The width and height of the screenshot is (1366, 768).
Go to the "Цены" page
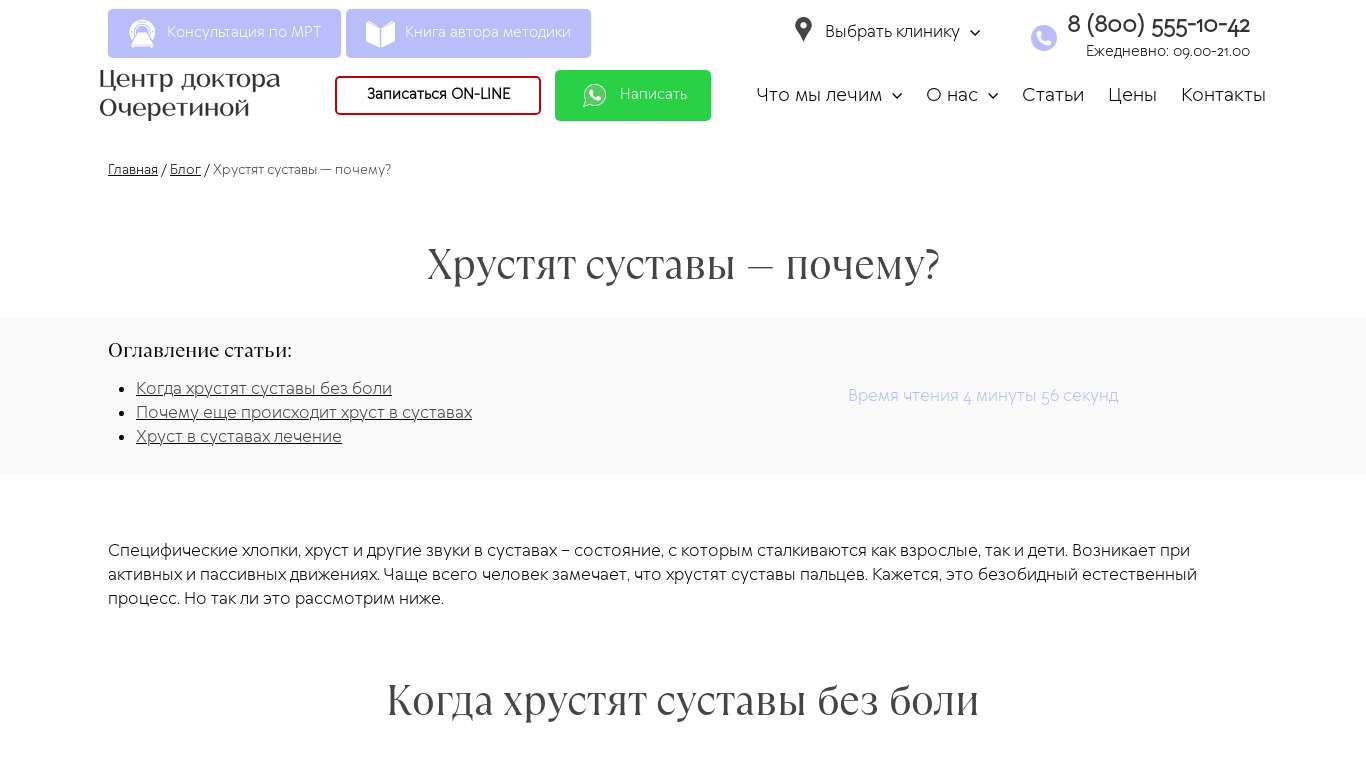[1132, 95]
